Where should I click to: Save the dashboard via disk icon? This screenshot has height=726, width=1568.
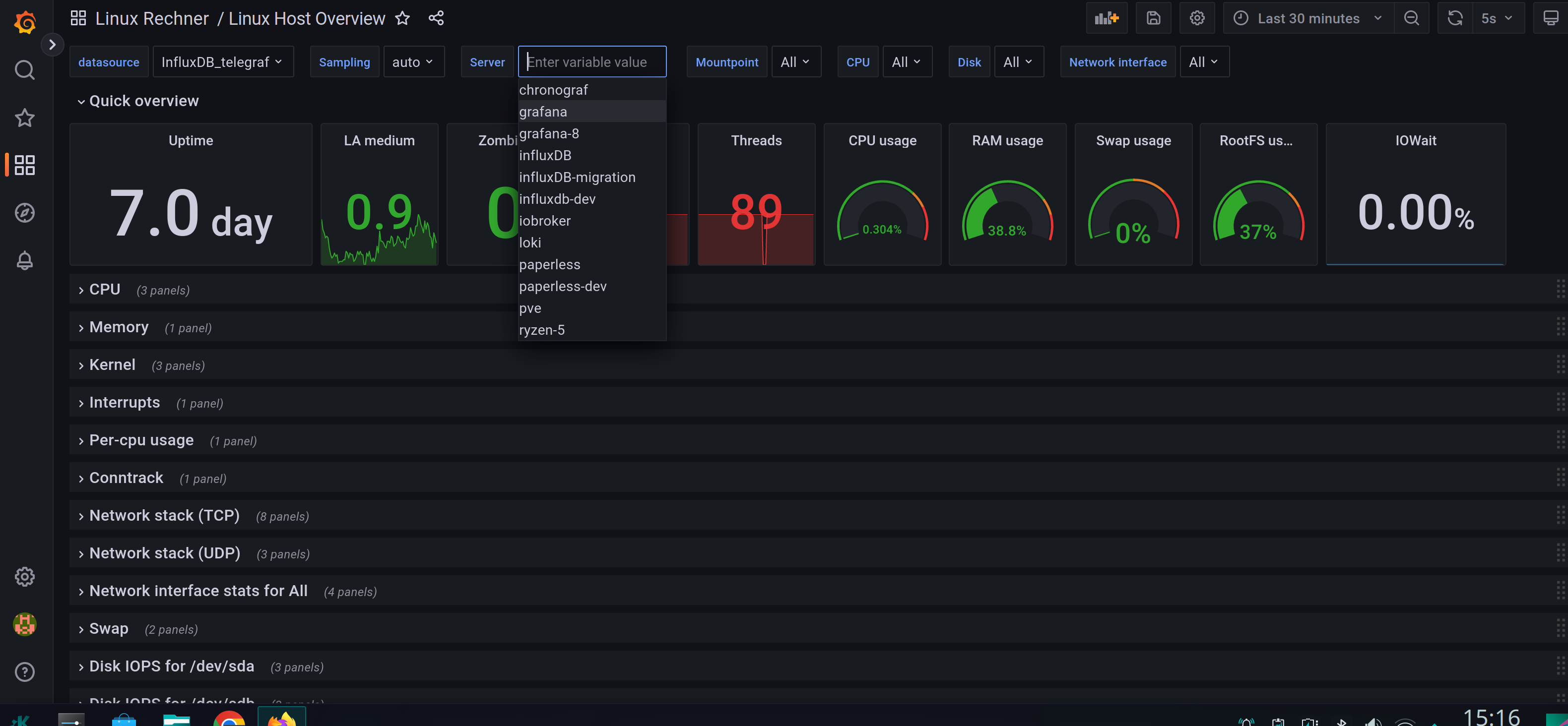pos(1153,18)
